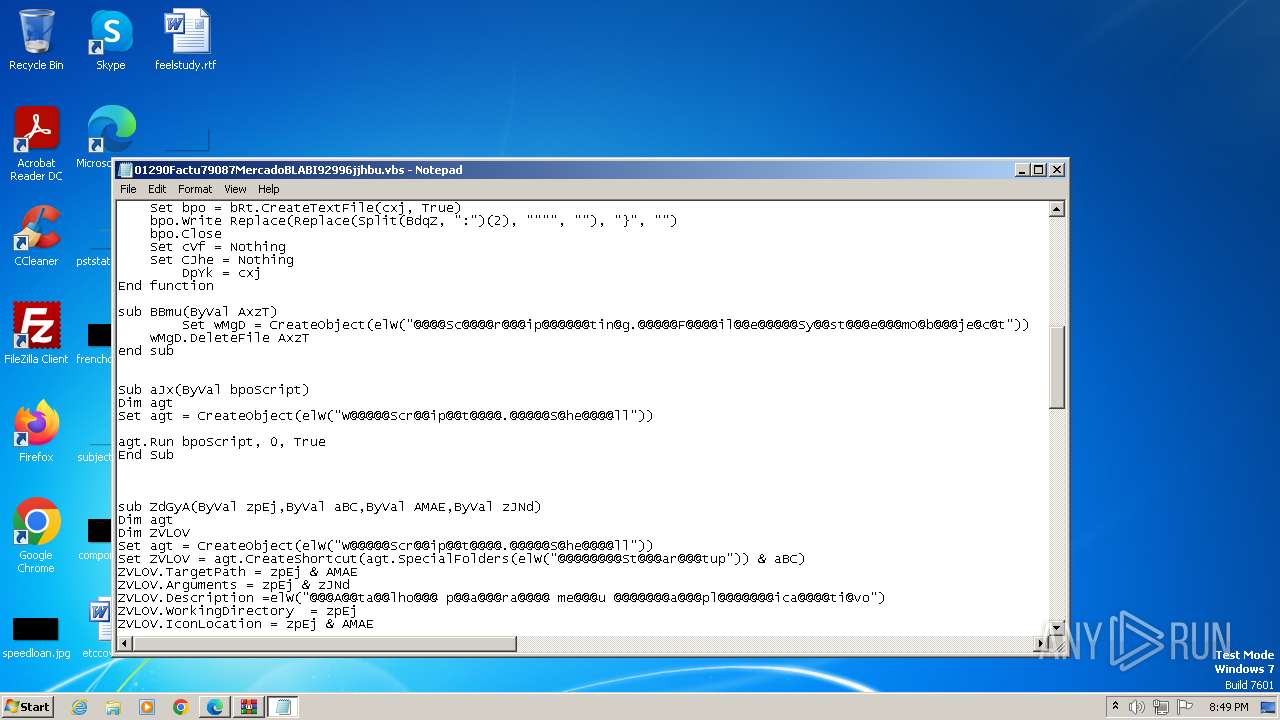Screen dimensions: 1280x720
Task: Click the 'End function' text line
Action: pyautogui.click(x=166, y=286)
